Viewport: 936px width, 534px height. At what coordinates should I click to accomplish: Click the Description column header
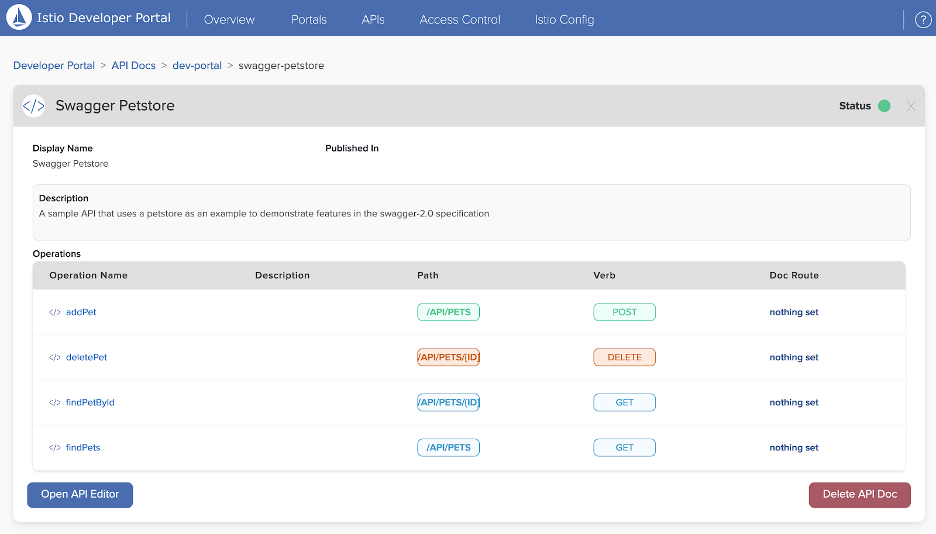pyautogui.click(x=282, y=275)
